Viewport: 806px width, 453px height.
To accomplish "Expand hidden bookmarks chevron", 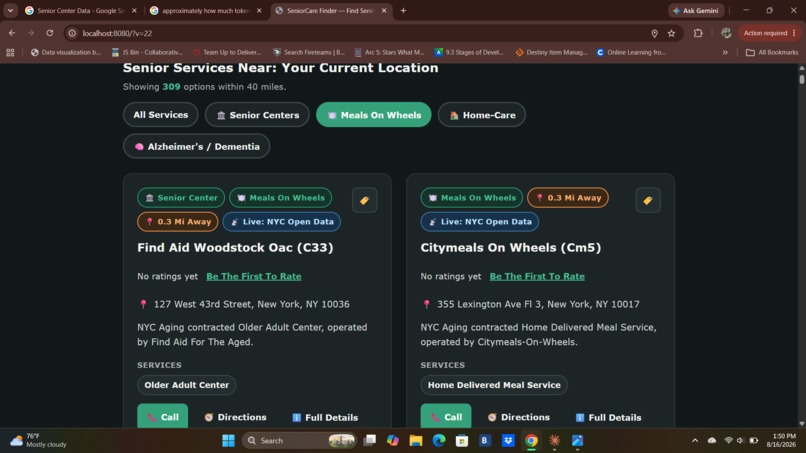I will tap(725, 52).
